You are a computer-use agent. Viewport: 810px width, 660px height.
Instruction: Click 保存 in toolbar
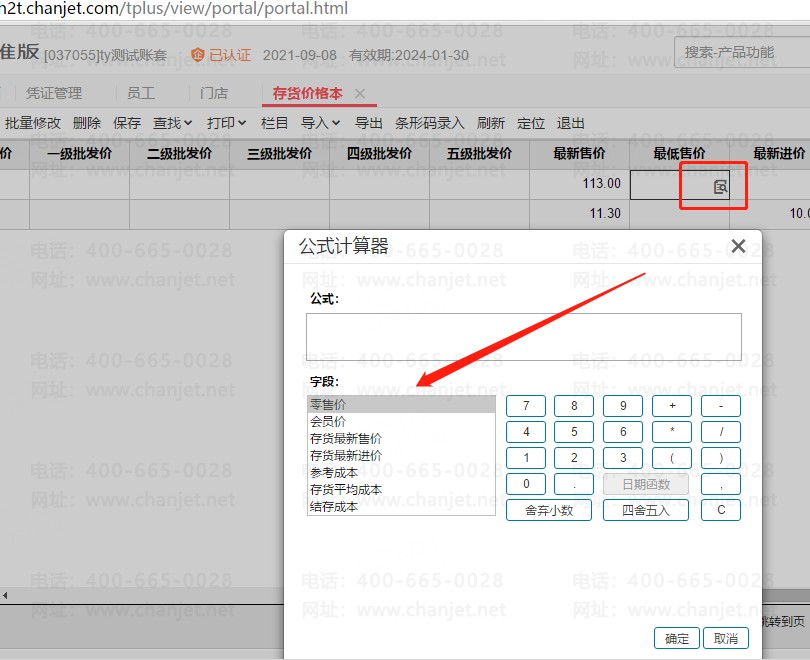click(127, 123)
